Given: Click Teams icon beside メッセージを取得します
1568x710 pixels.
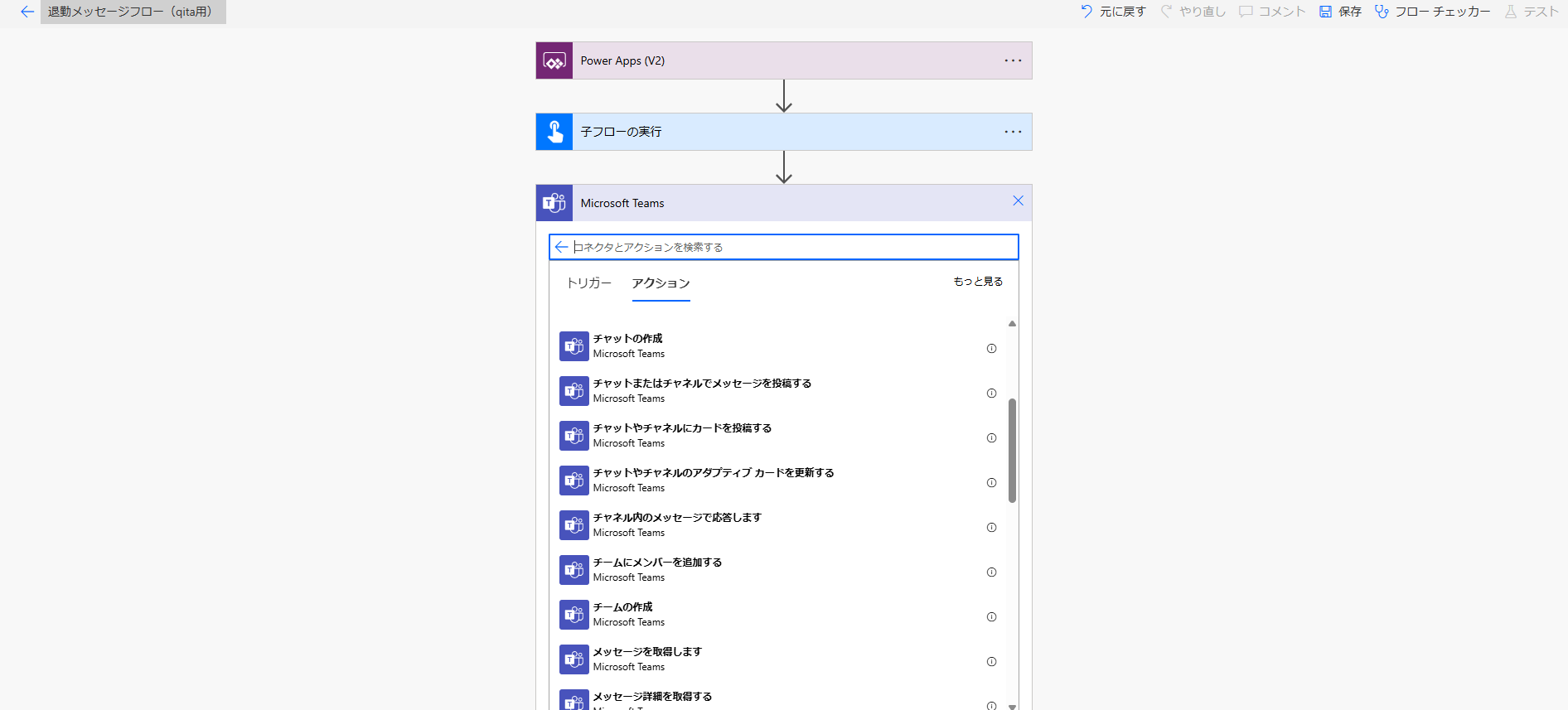Looking at the screenshot, I should point(574,659).
